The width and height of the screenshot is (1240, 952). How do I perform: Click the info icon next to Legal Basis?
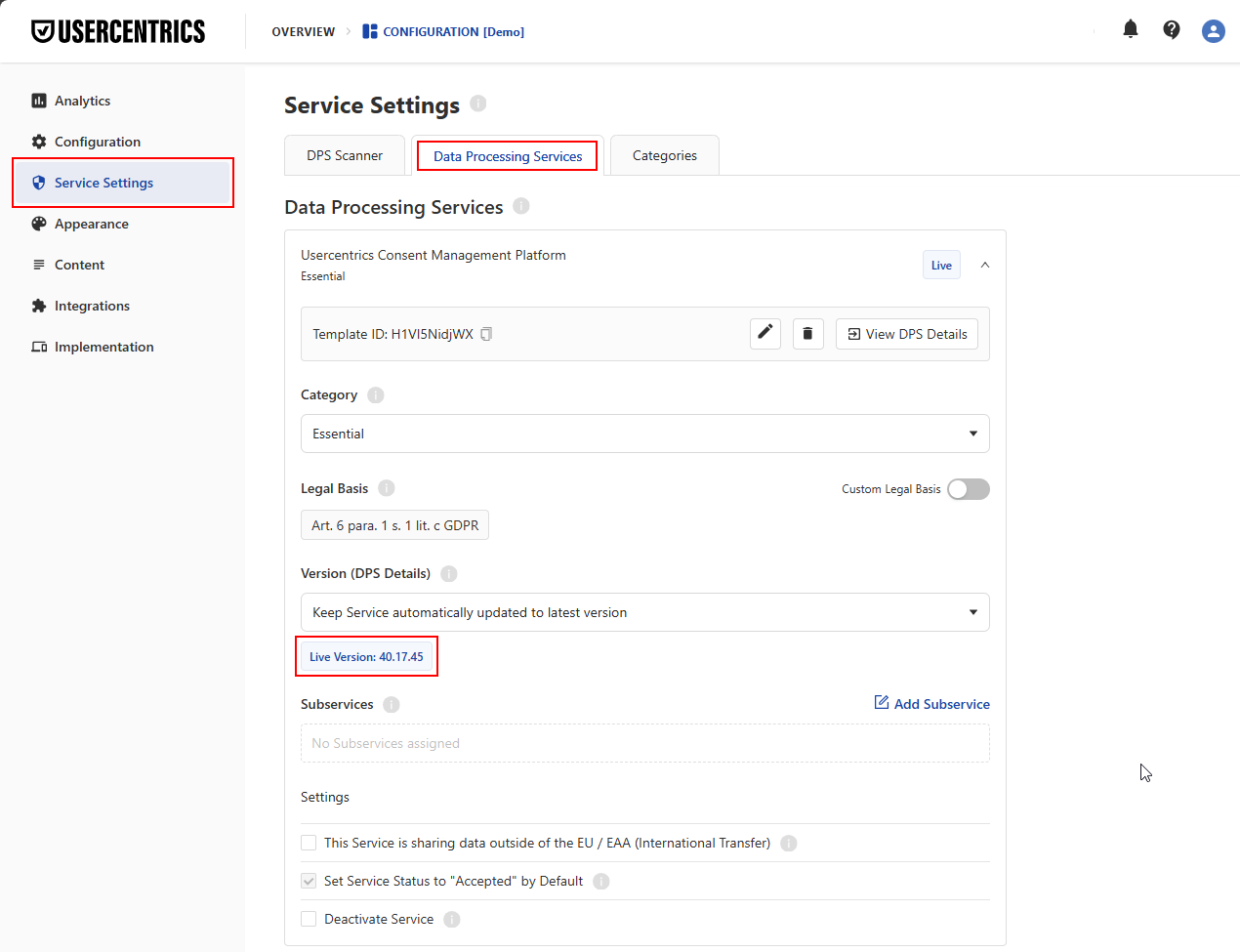[x=387, y=488]
